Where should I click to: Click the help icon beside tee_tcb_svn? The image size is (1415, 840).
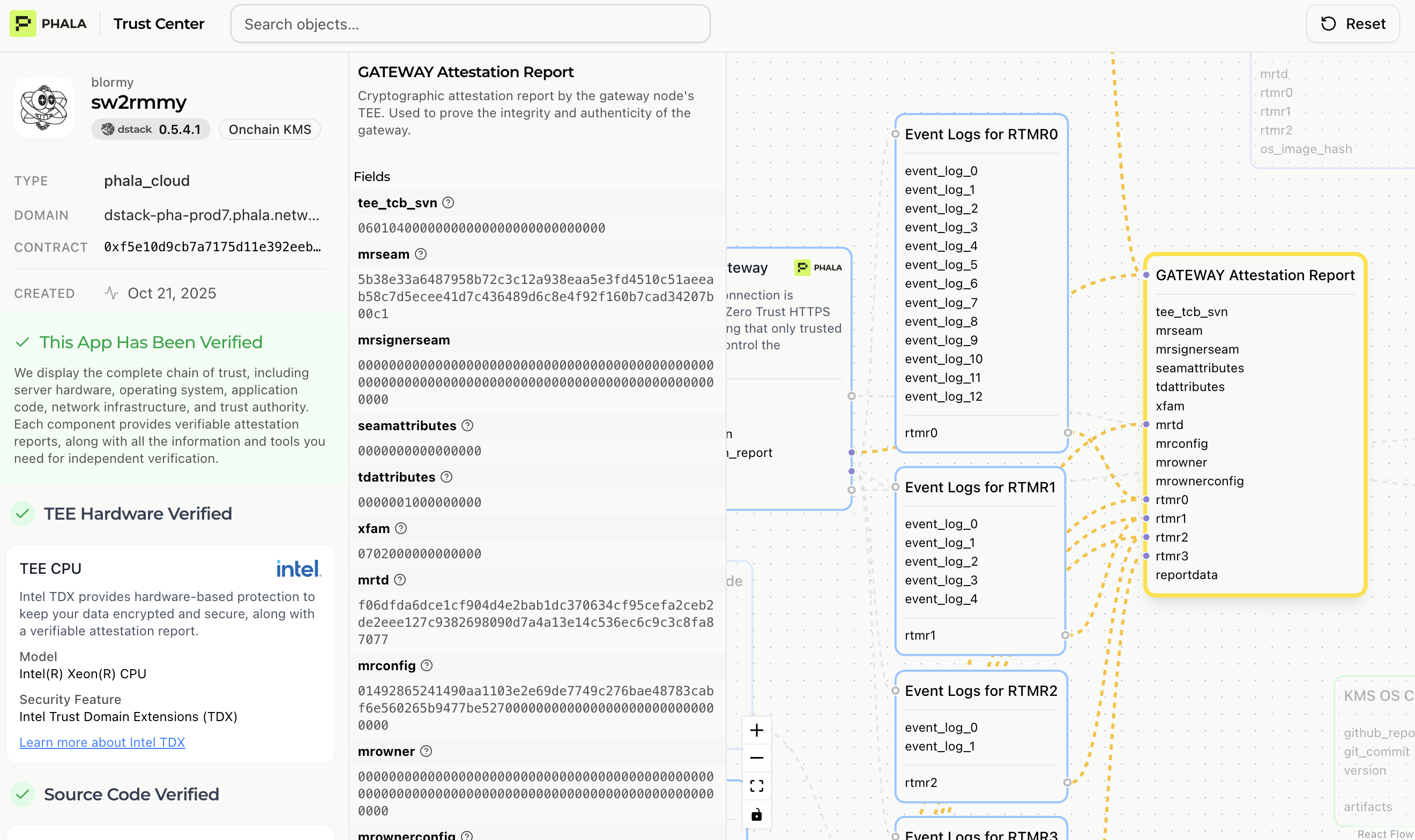pyautogui.click(x=448, y=202)
